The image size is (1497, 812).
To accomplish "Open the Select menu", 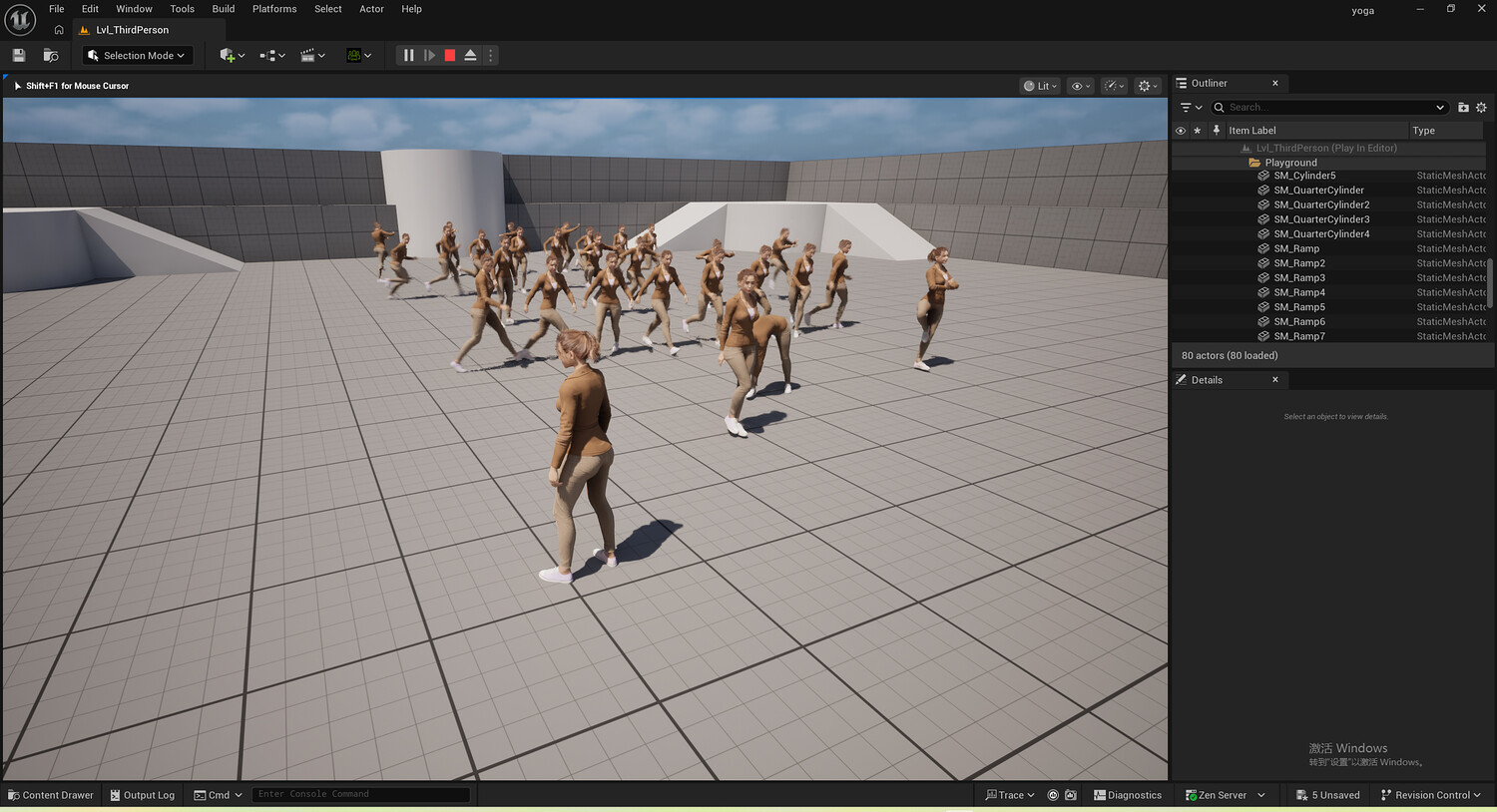I will pos(328,9).
